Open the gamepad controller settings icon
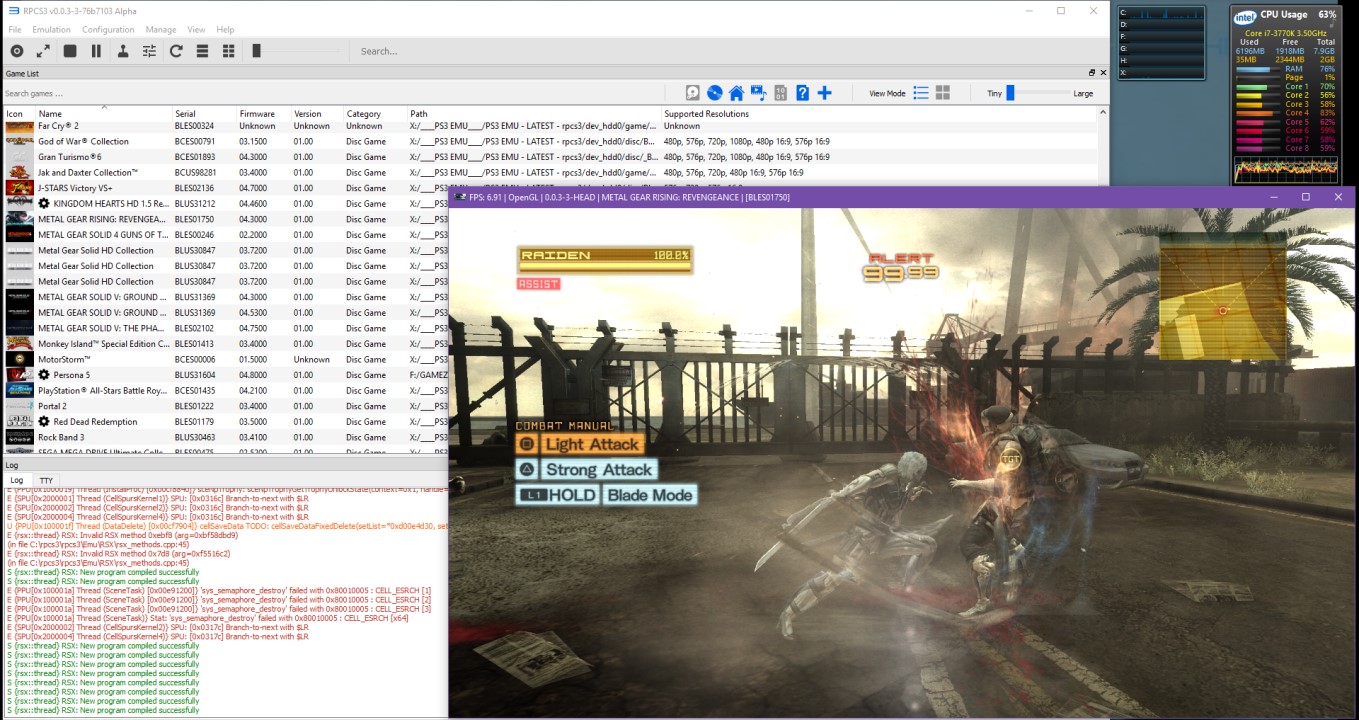This screenshot has height=720, width=1359. [123, 51]
